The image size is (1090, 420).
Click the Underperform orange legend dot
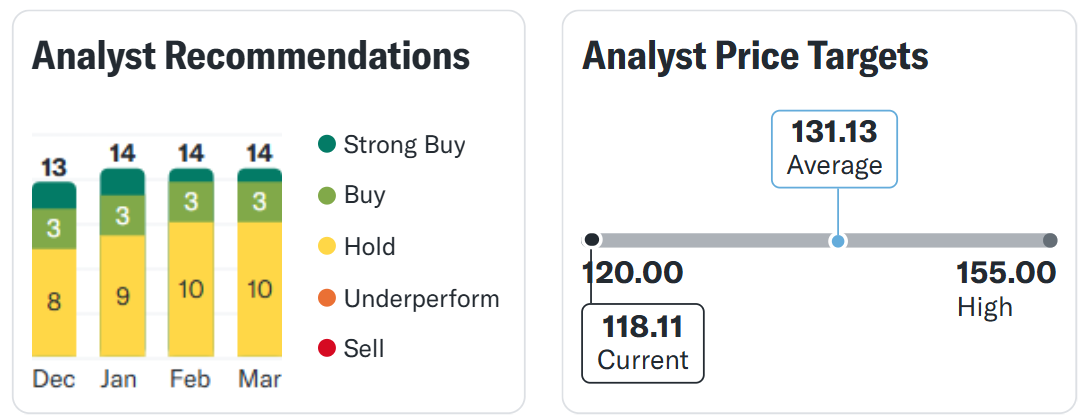327,298
